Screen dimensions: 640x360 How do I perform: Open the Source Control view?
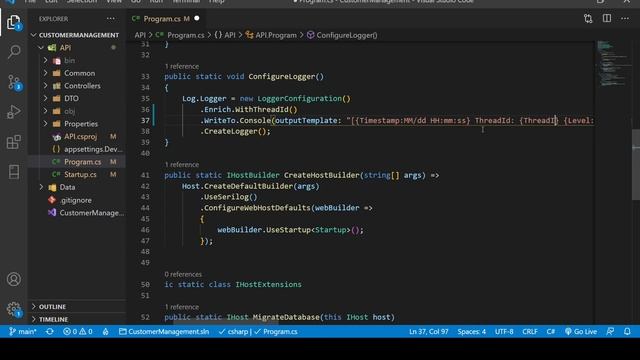click(x=14, y=82)
